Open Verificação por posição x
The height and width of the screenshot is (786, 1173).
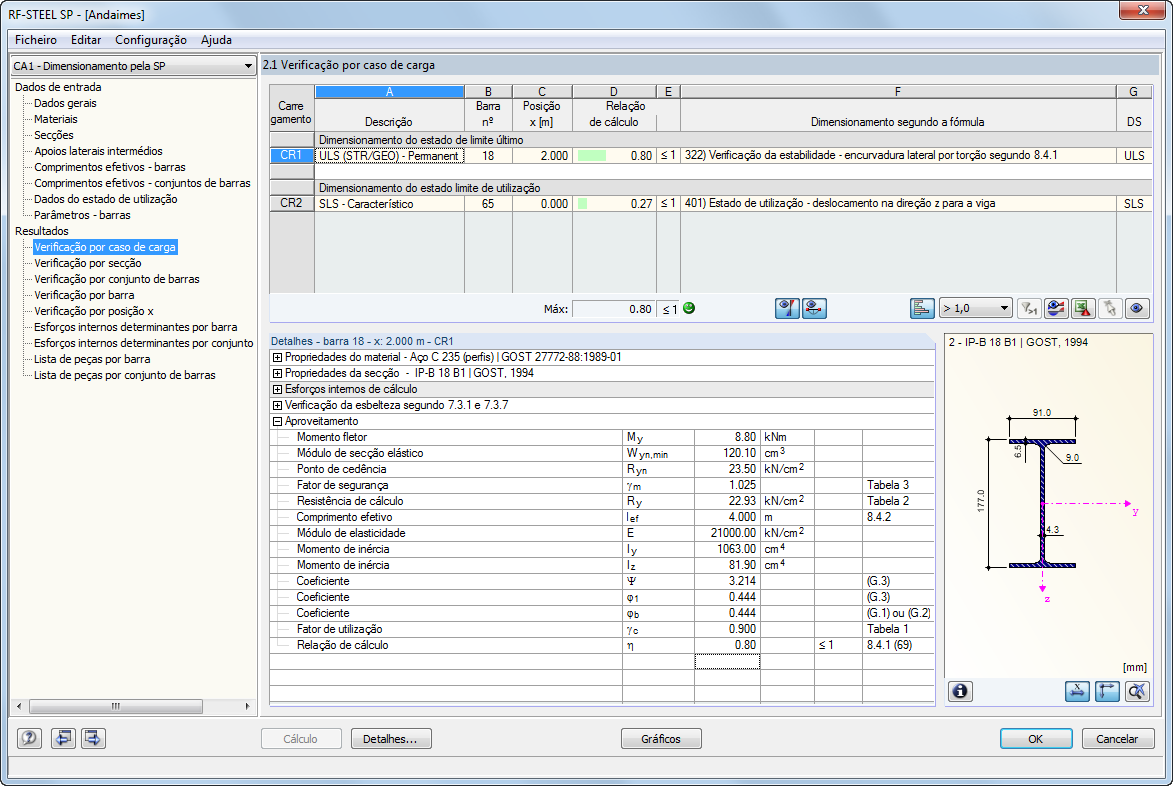tap(94, 311)
